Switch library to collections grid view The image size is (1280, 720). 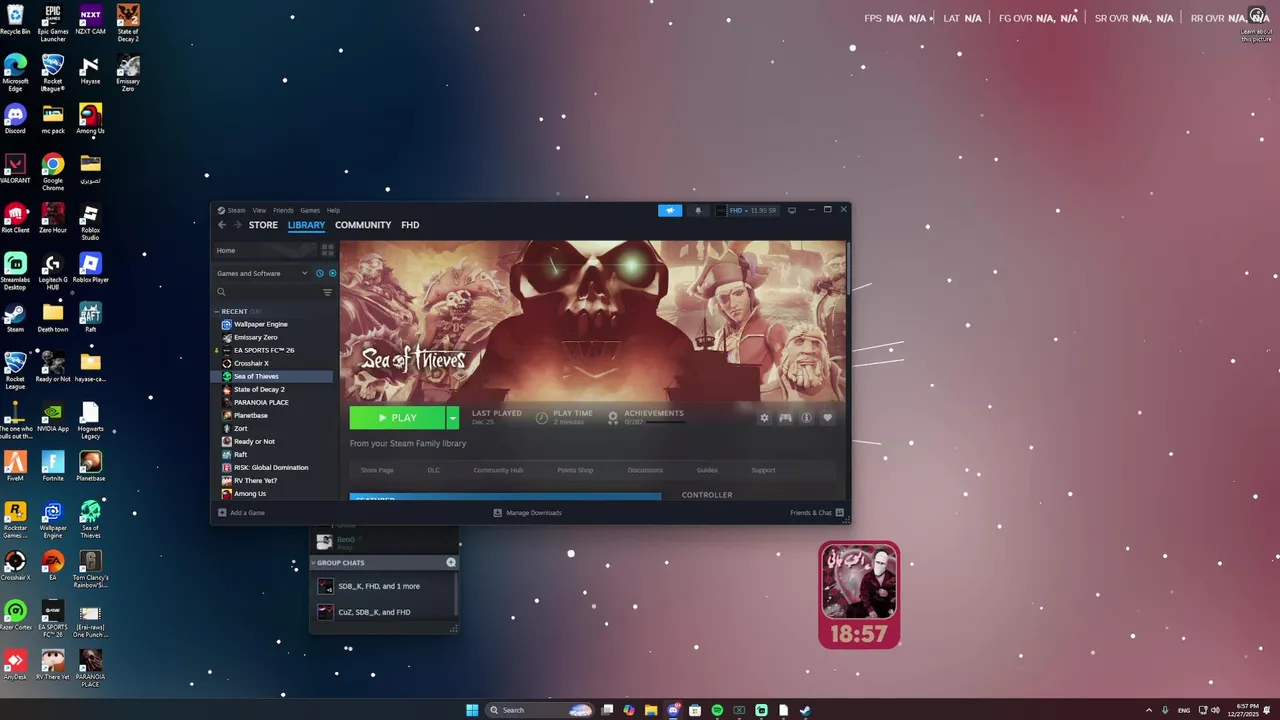click(327, 250)
